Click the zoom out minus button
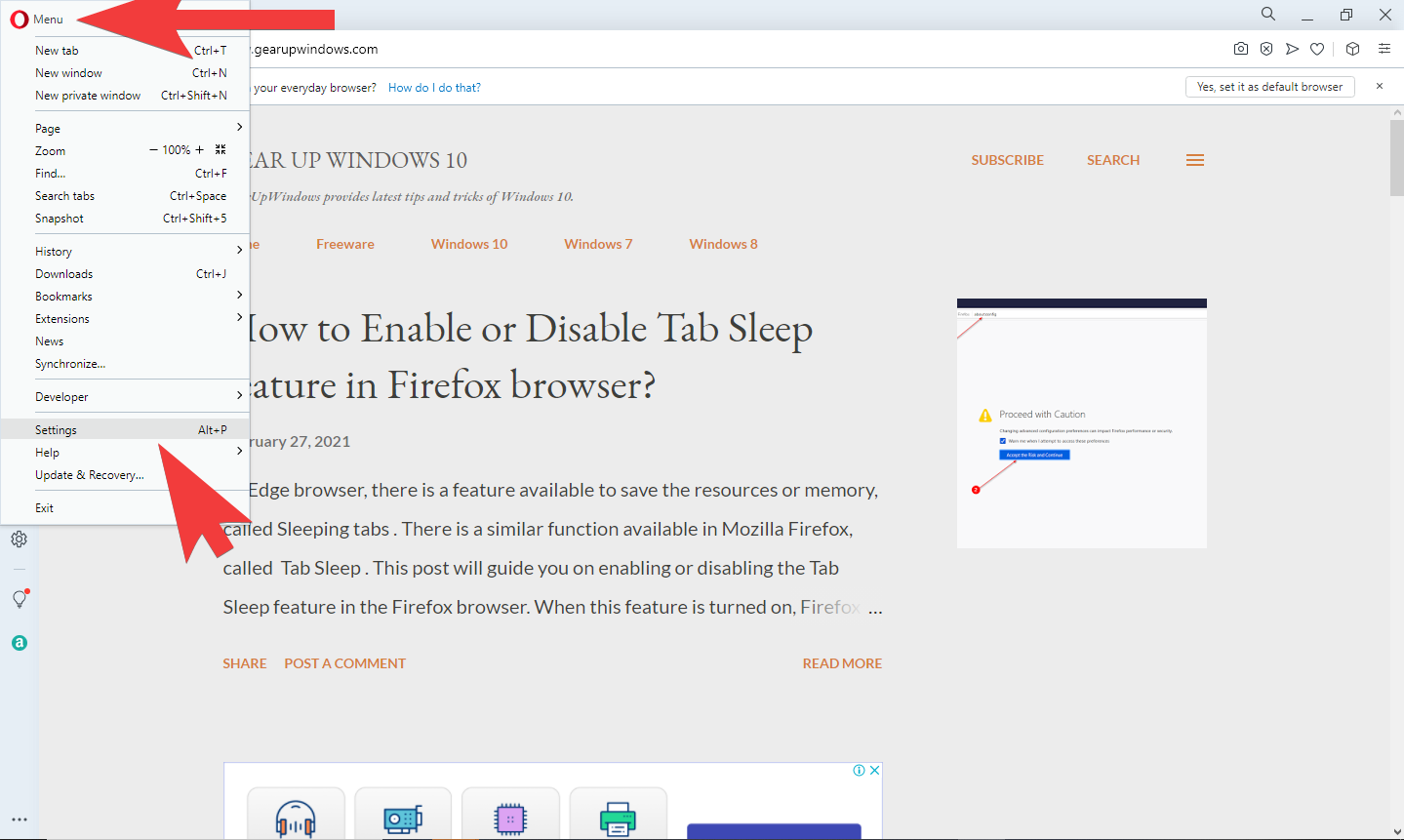Viewport: 1404px width, 840px height. (x=153, y=150)
